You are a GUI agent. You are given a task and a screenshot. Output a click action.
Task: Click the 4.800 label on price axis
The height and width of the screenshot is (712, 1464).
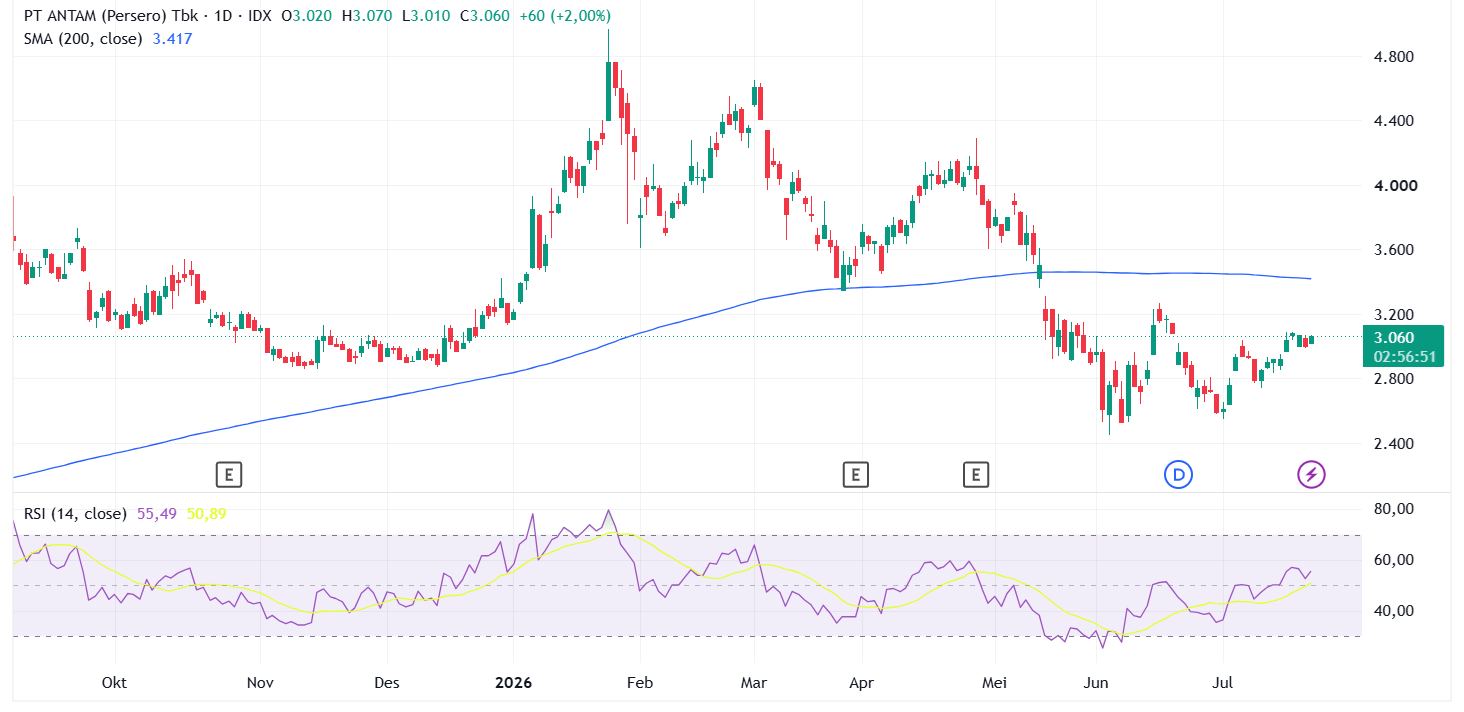click(x=1394, y=57)
